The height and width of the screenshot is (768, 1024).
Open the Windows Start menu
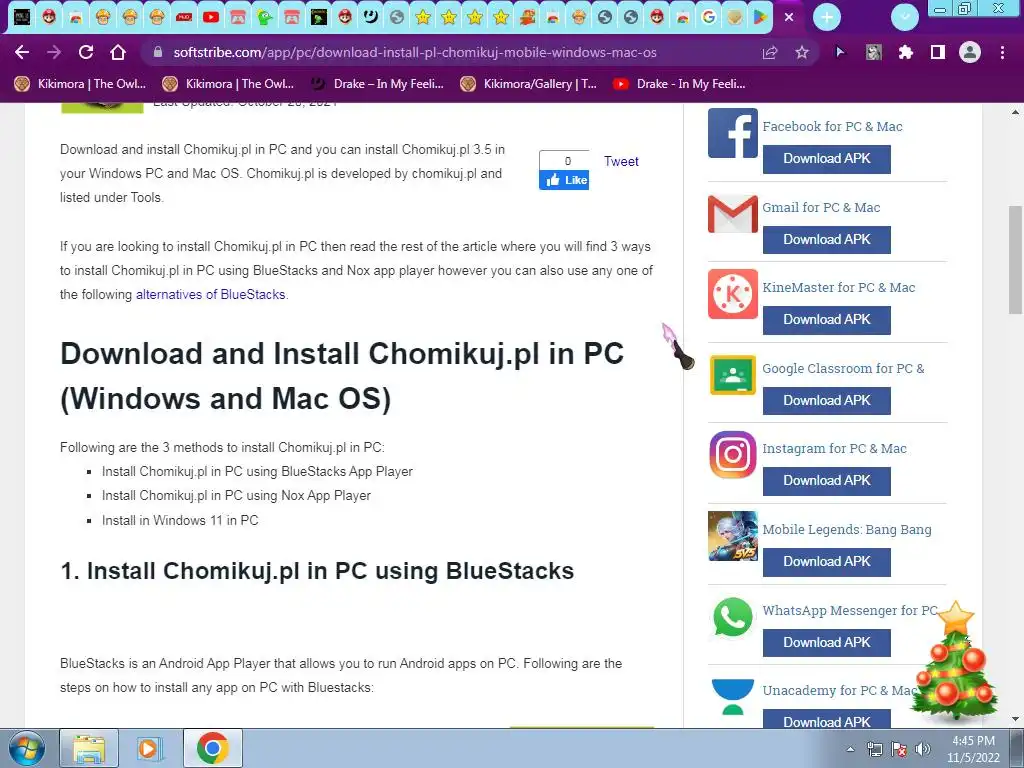(x=27, y=748)
